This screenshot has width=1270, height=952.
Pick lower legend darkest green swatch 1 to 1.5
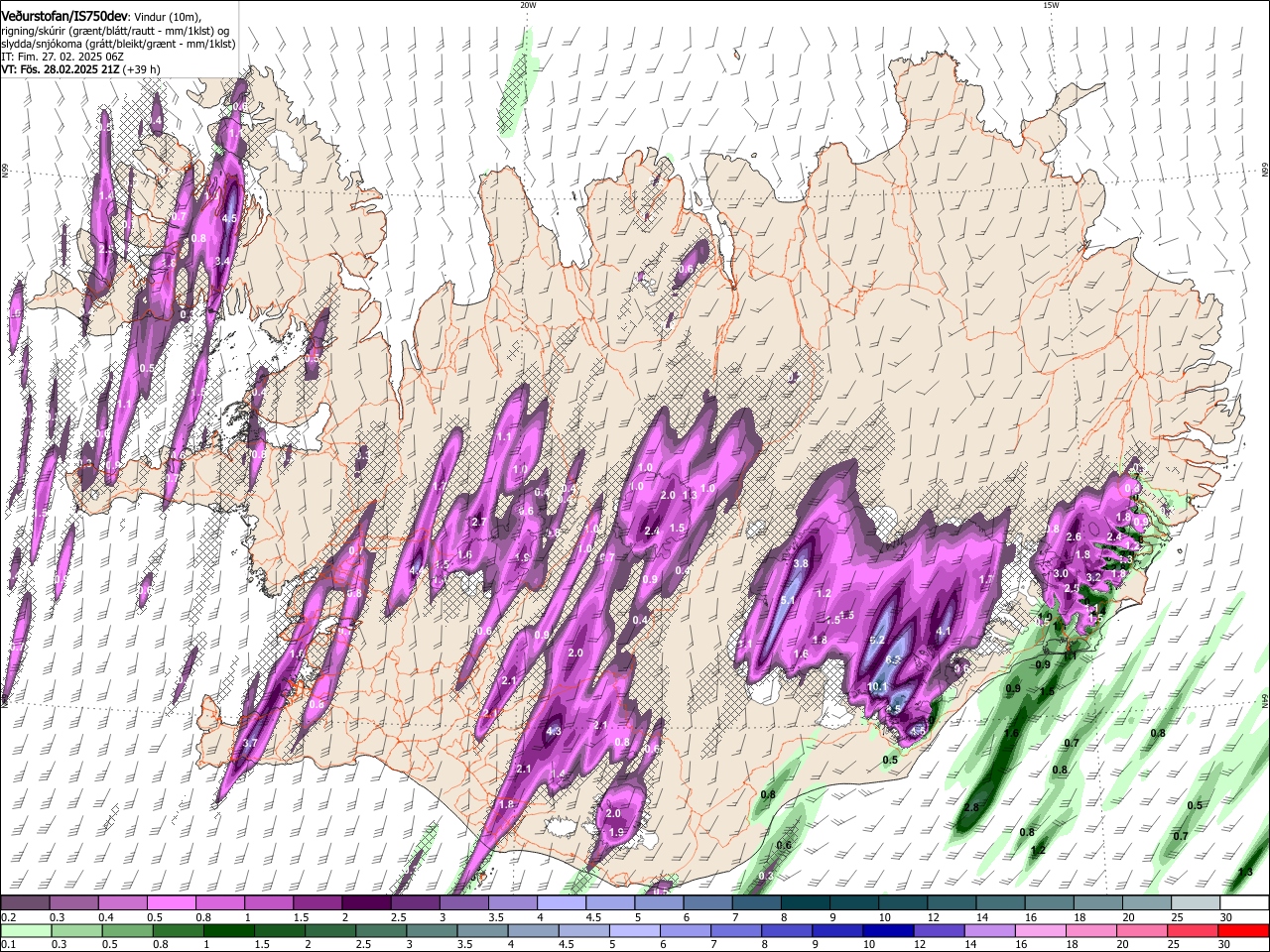(228, 930)
